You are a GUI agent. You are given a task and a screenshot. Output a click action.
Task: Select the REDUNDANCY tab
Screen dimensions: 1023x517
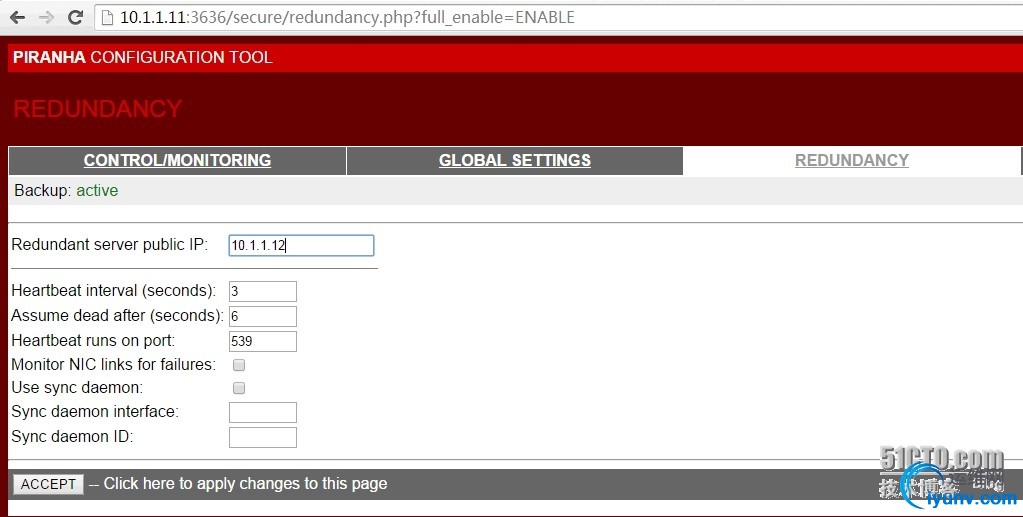(x=851, y=161)
